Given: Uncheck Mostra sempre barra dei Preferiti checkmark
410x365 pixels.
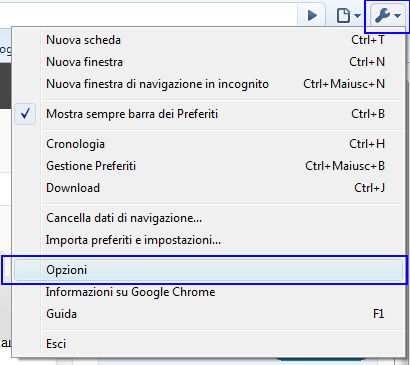Looking at the screenshot, I should pyautogui.click(x=25, y=114).
